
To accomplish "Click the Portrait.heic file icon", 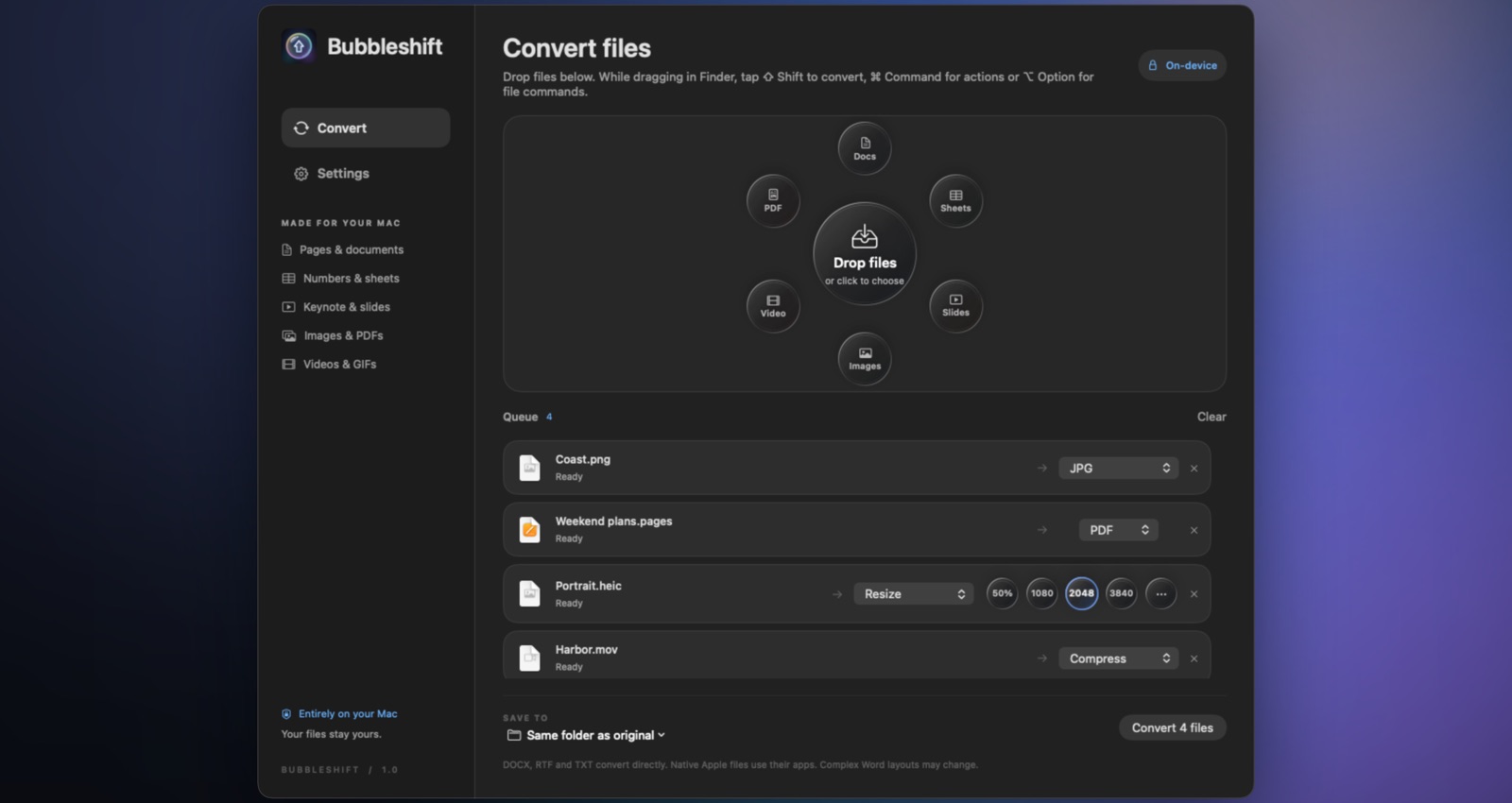I will [x=530, y=593].
